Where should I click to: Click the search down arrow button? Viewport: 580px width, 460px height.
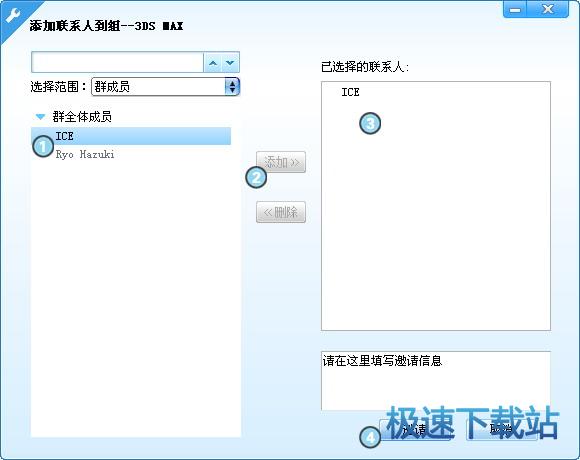230,62
